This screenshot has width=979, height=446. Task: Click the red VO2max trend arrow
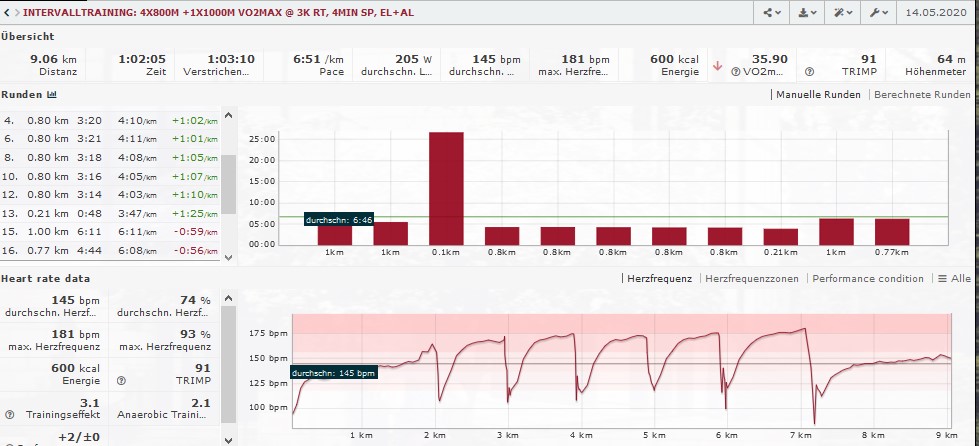[716, 66]
